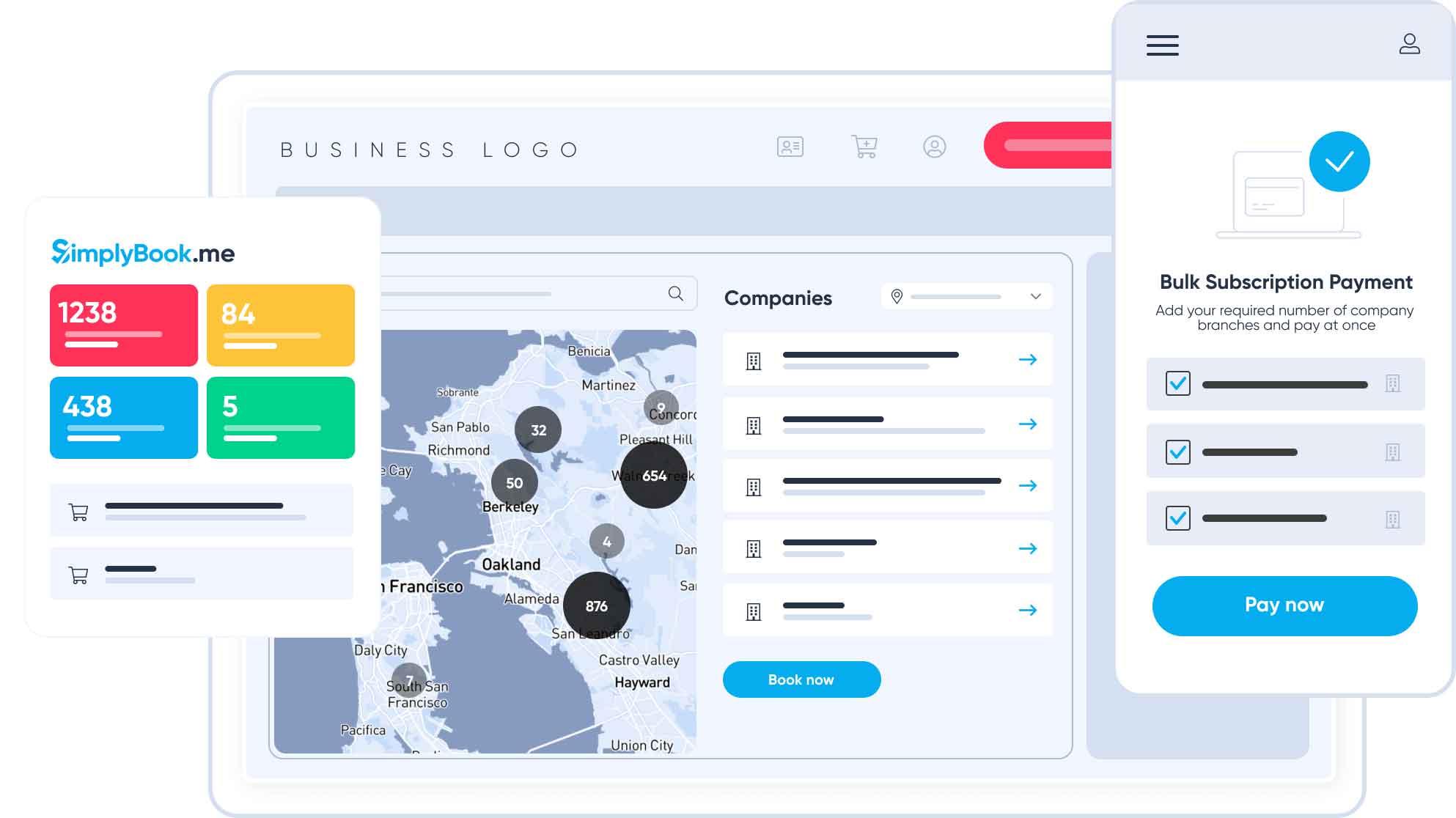Click the 876 map cluster marker
The height and width of the screenshot is (818, 1456).
(597, 605)
